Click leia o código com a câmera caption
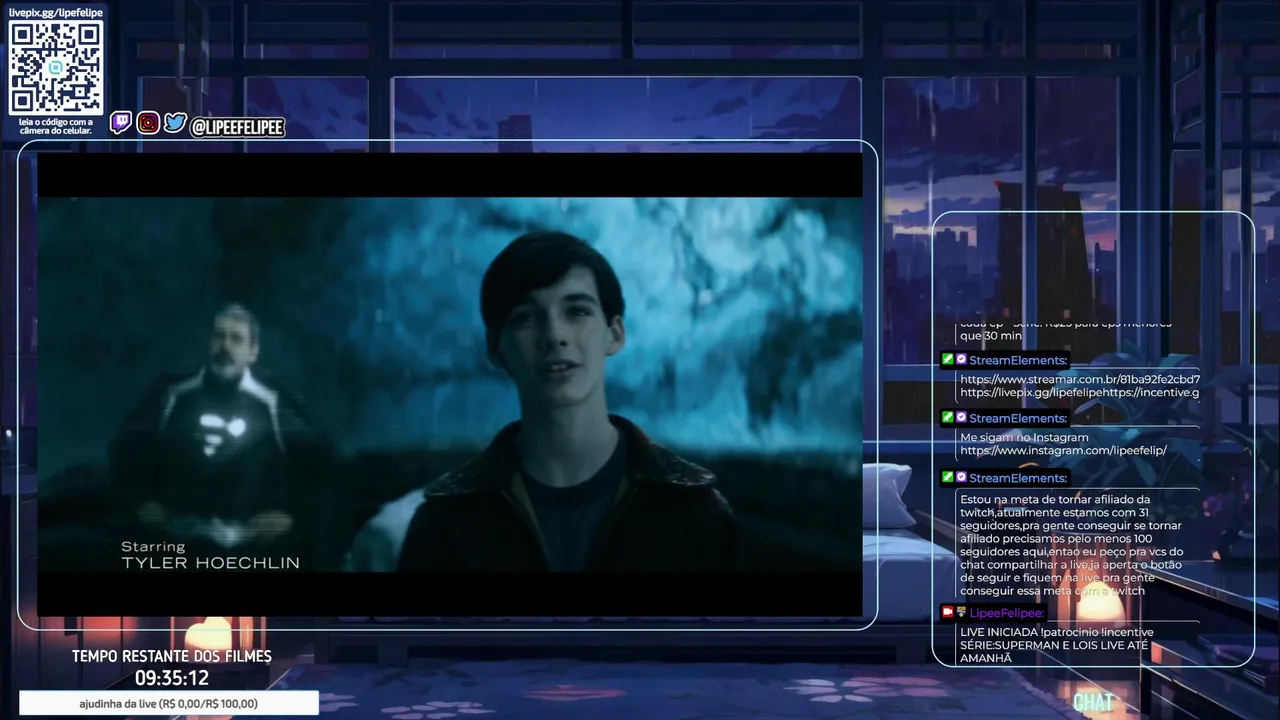Viewport: 1280px width, 720px height. 56,126
